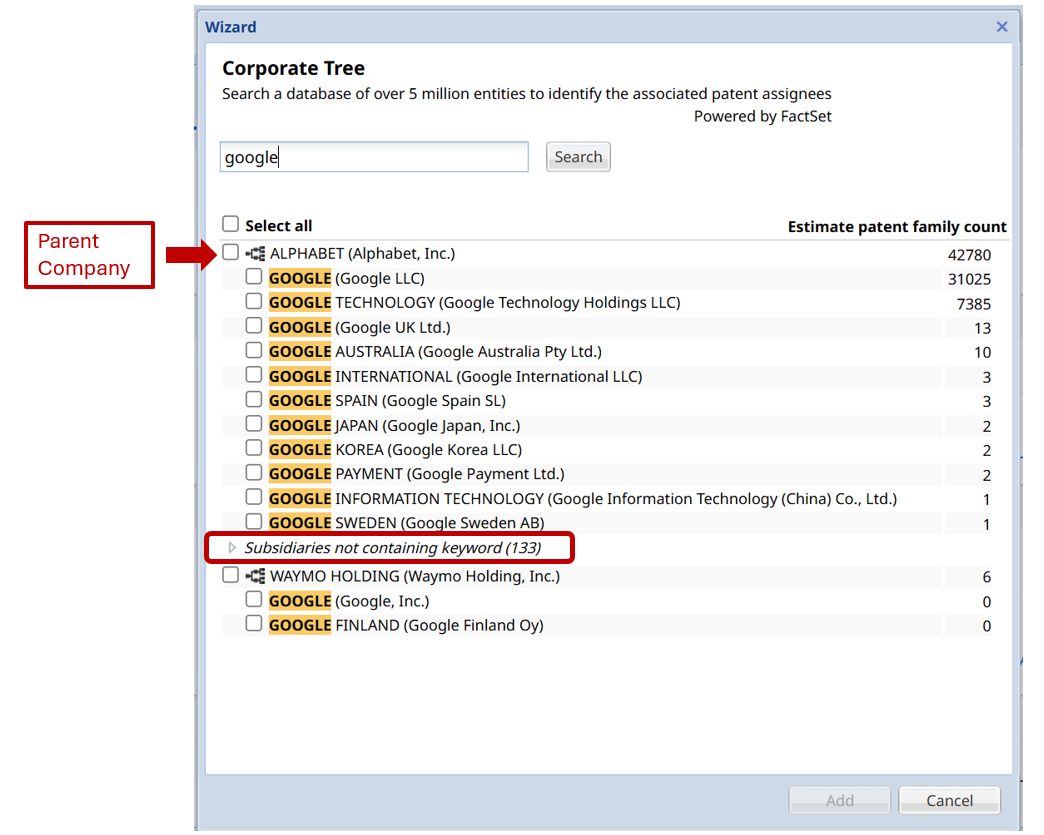
Task: Tick the Google Japan, Inc. checkbox
Action: pyautogui.click(x=254, y=424)
